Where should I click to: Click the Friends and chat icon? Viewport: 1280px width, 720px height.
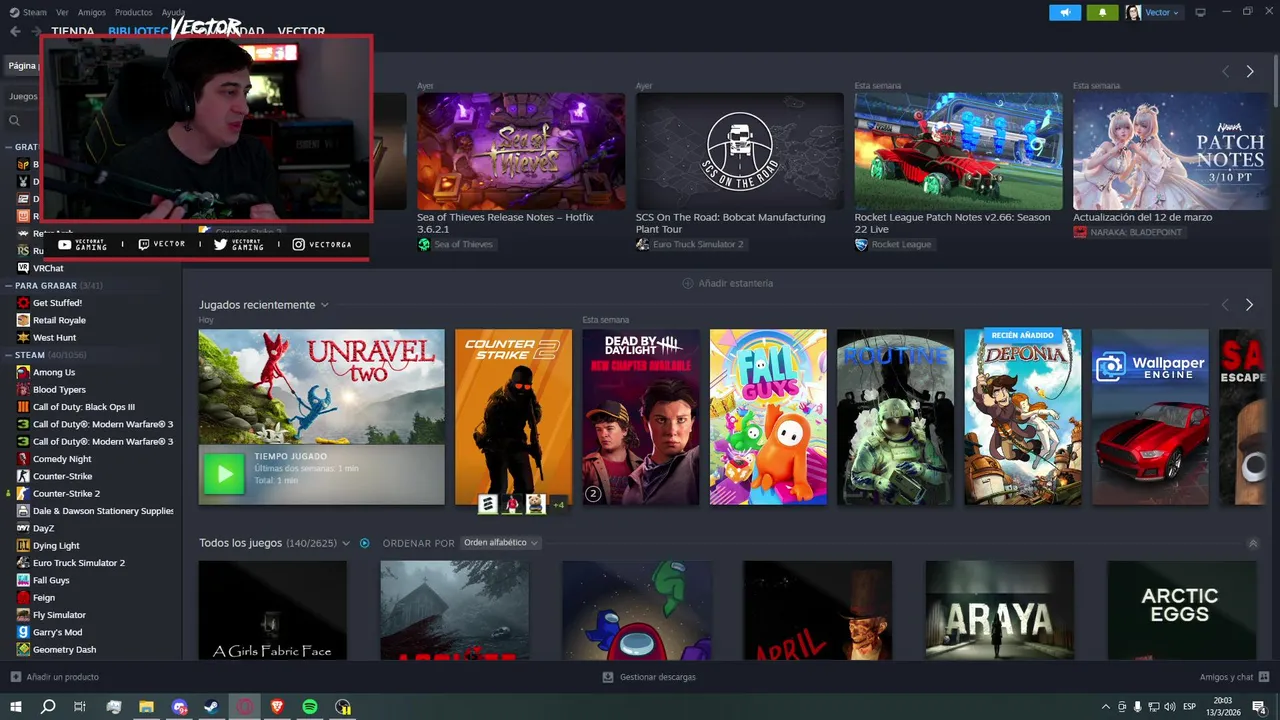pyautogui.click(x=1263, y=677)
